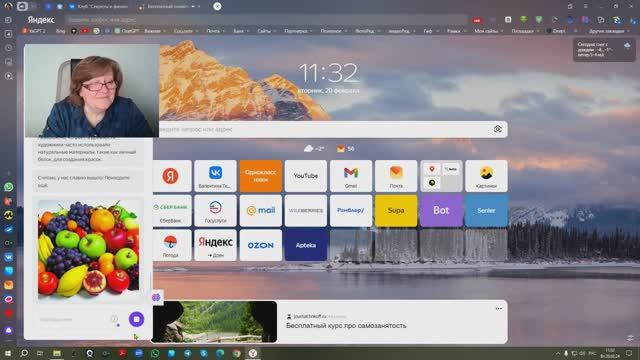Open the three-dot menu on news card

click(x=498, y=309)
